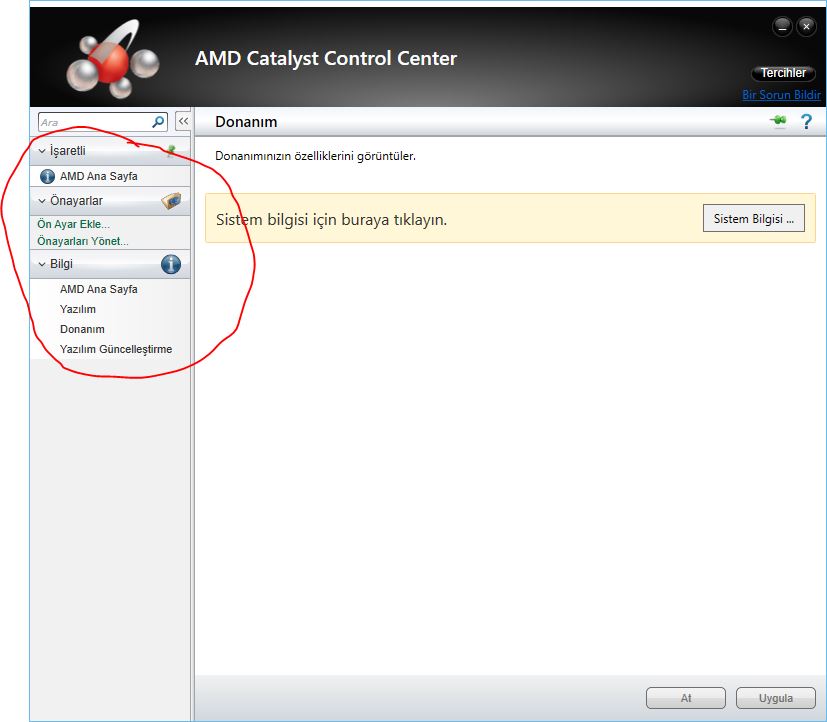This screenshot has width=827, height=722.
Task: Click the Önayarları Yönet link
Action: click(x=83, y=241)
